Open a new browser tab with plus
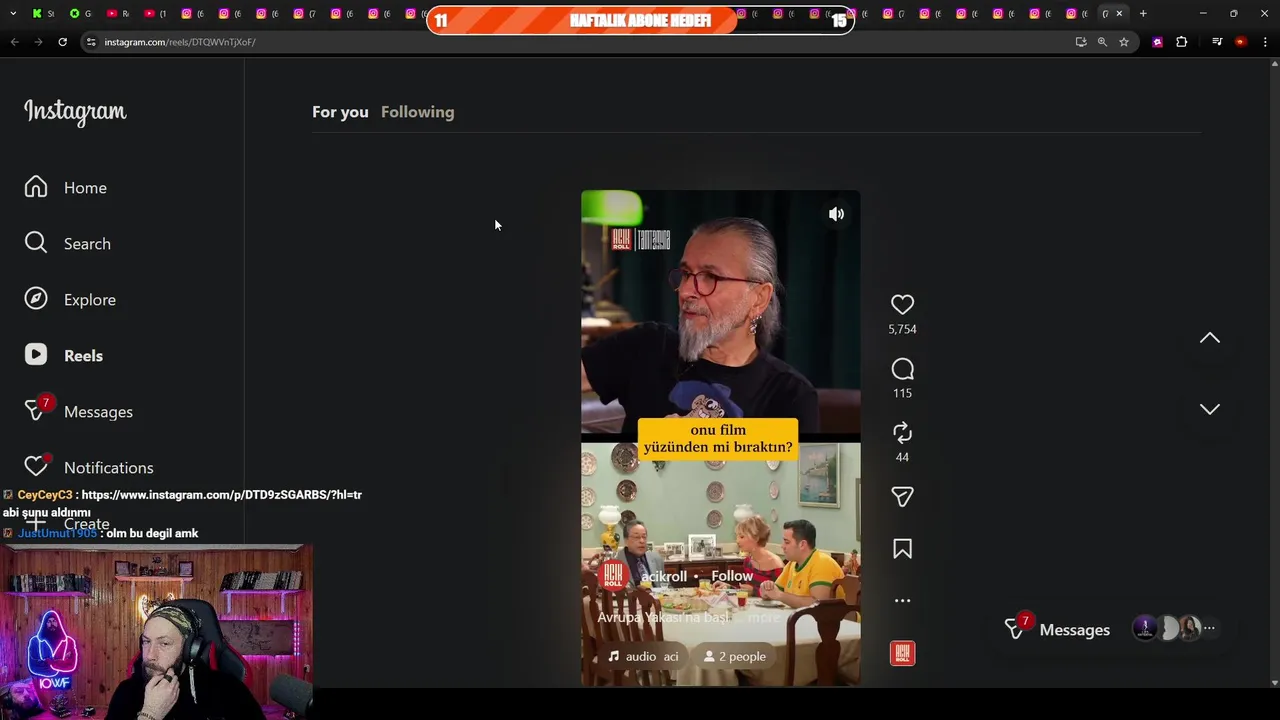 pos(1143,13)
